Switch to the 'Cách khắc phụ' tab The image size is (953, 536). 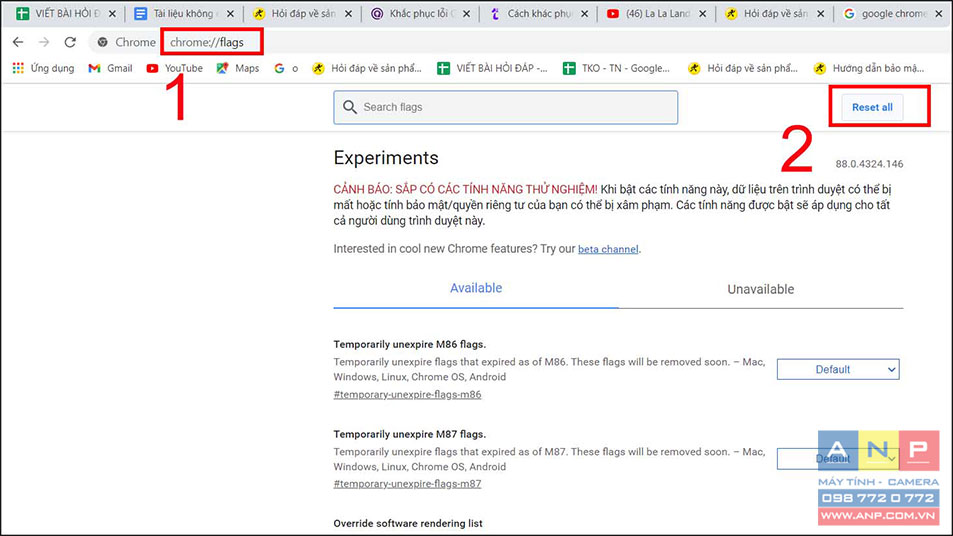click(538, 13)
